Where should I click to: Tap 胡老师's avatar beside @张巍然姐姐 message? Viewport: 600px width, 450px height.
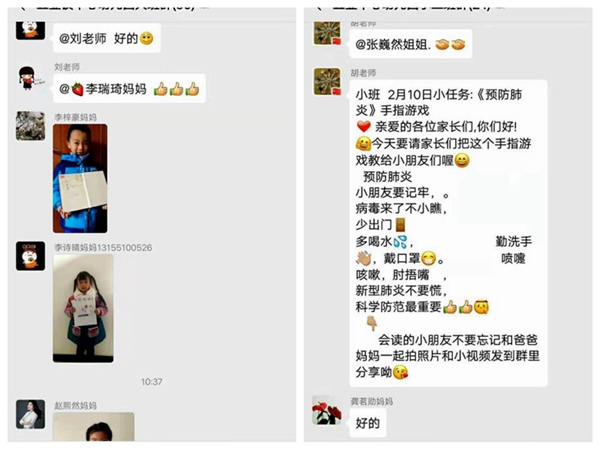pyautogui.click(x=327, y=33)
